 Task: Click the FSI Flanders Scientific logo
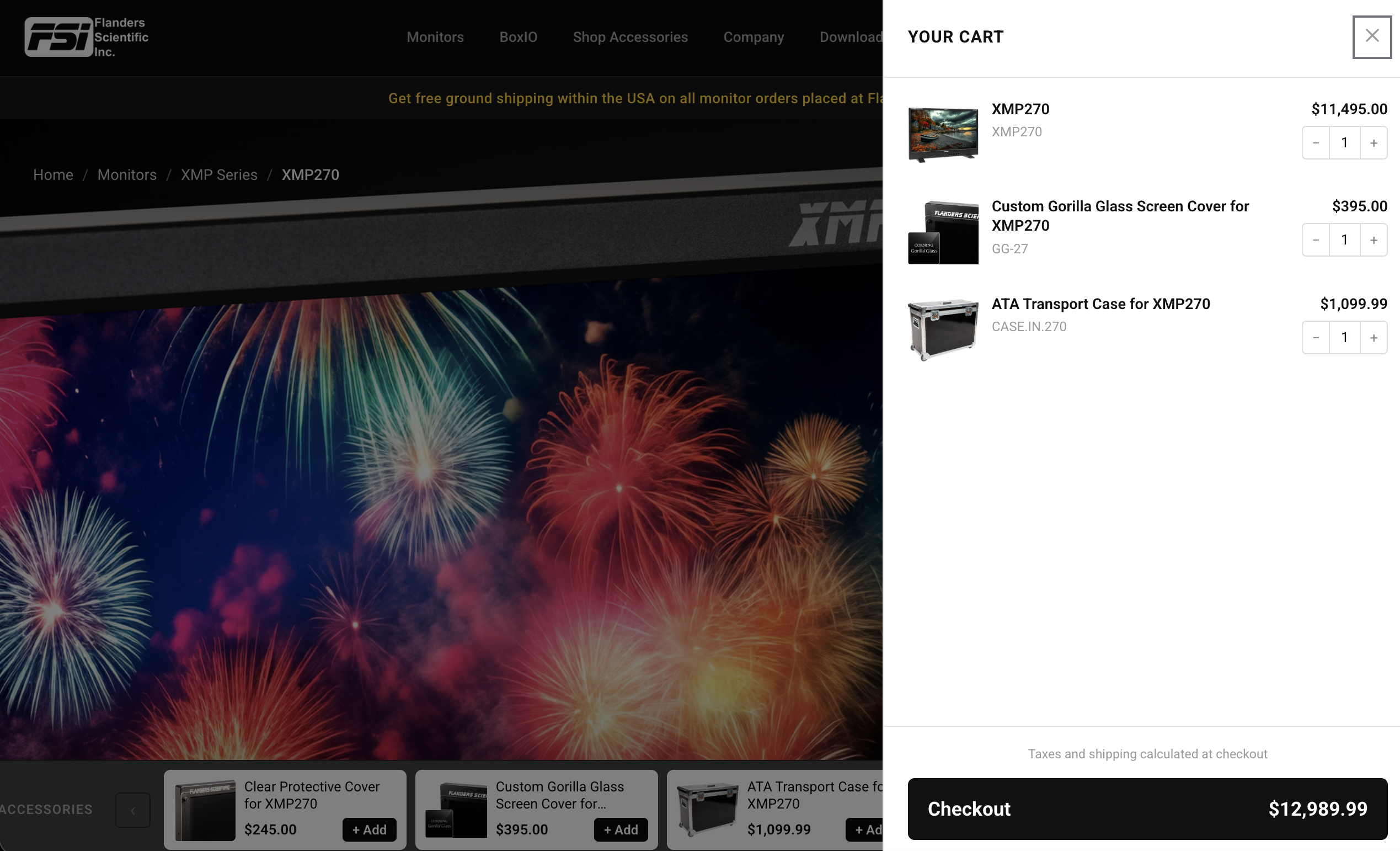(87, 37)
